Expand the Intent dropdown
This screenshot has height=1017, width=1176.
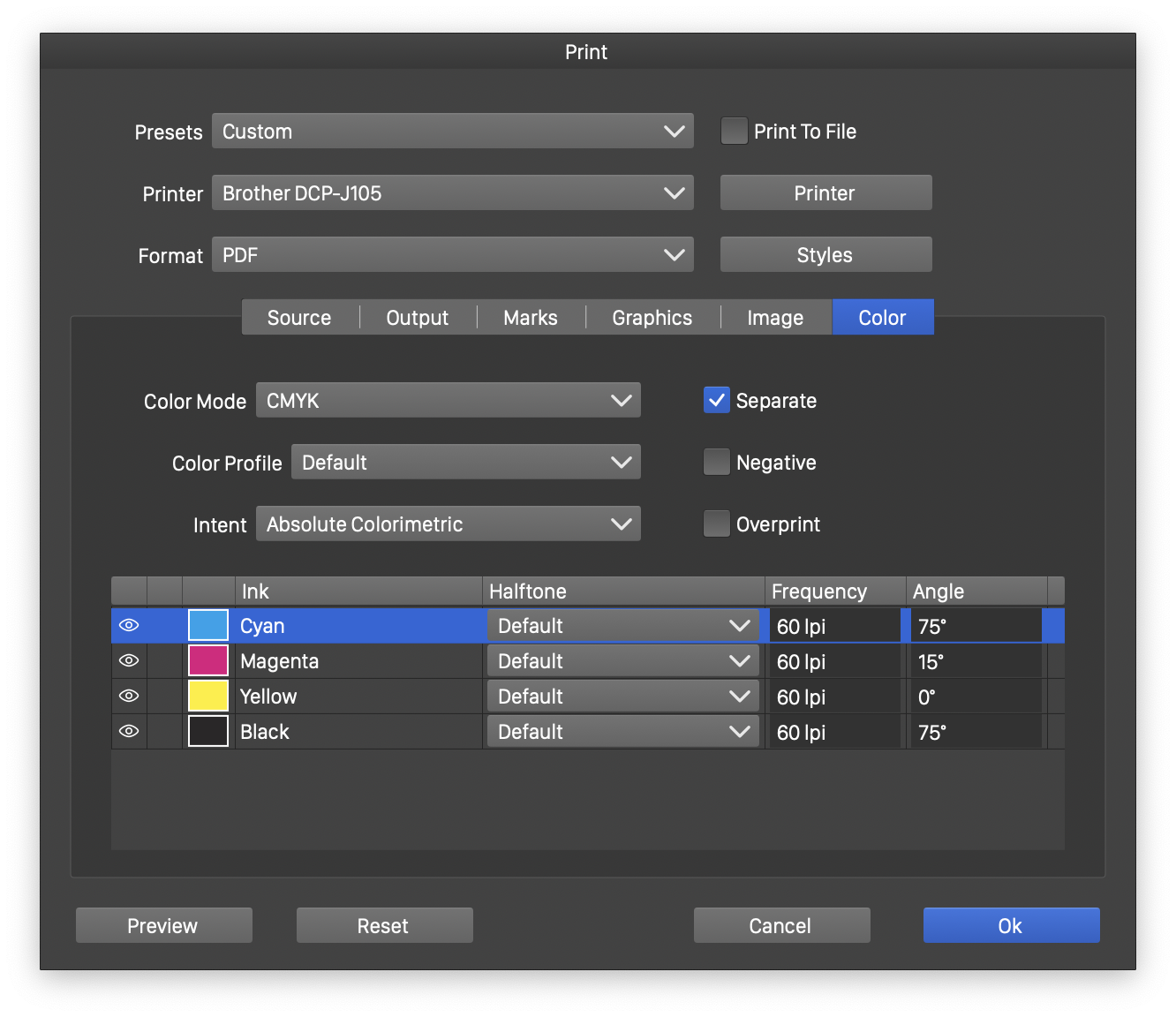(448, 524)
